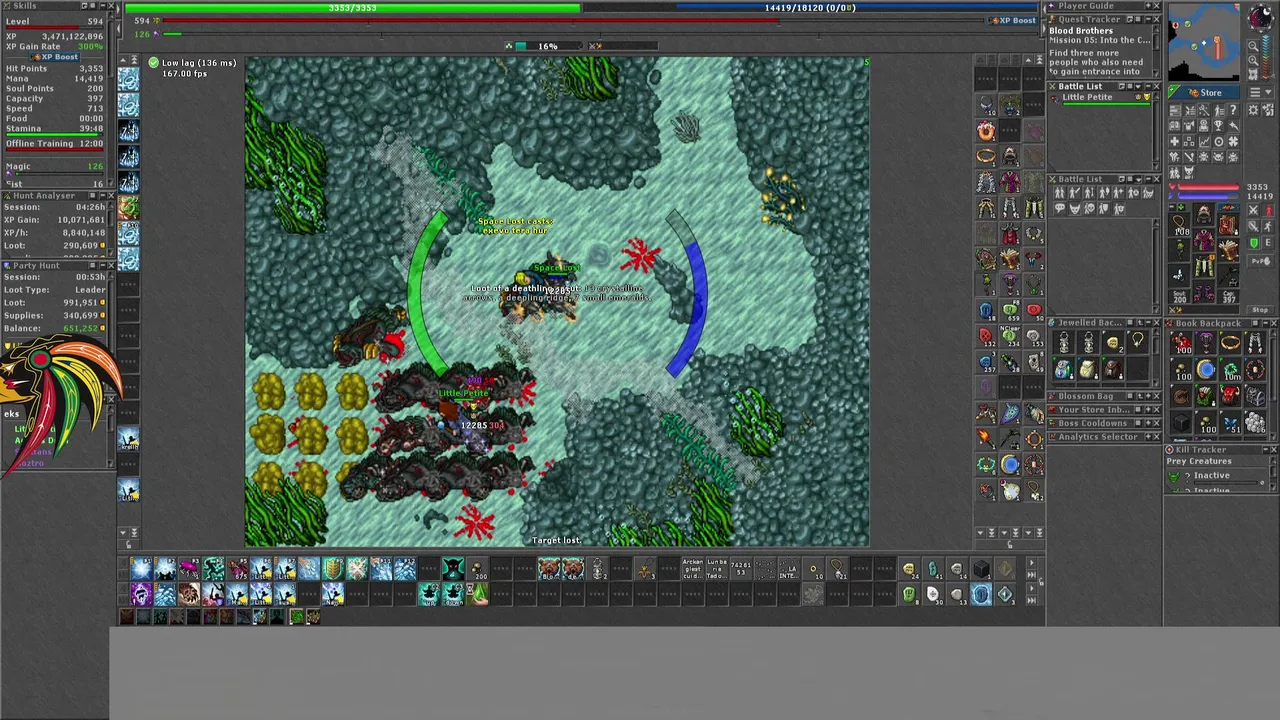Use the blue rune below the black cube
This screenshot has height=720, width=1280.
(x=981, y=594)
